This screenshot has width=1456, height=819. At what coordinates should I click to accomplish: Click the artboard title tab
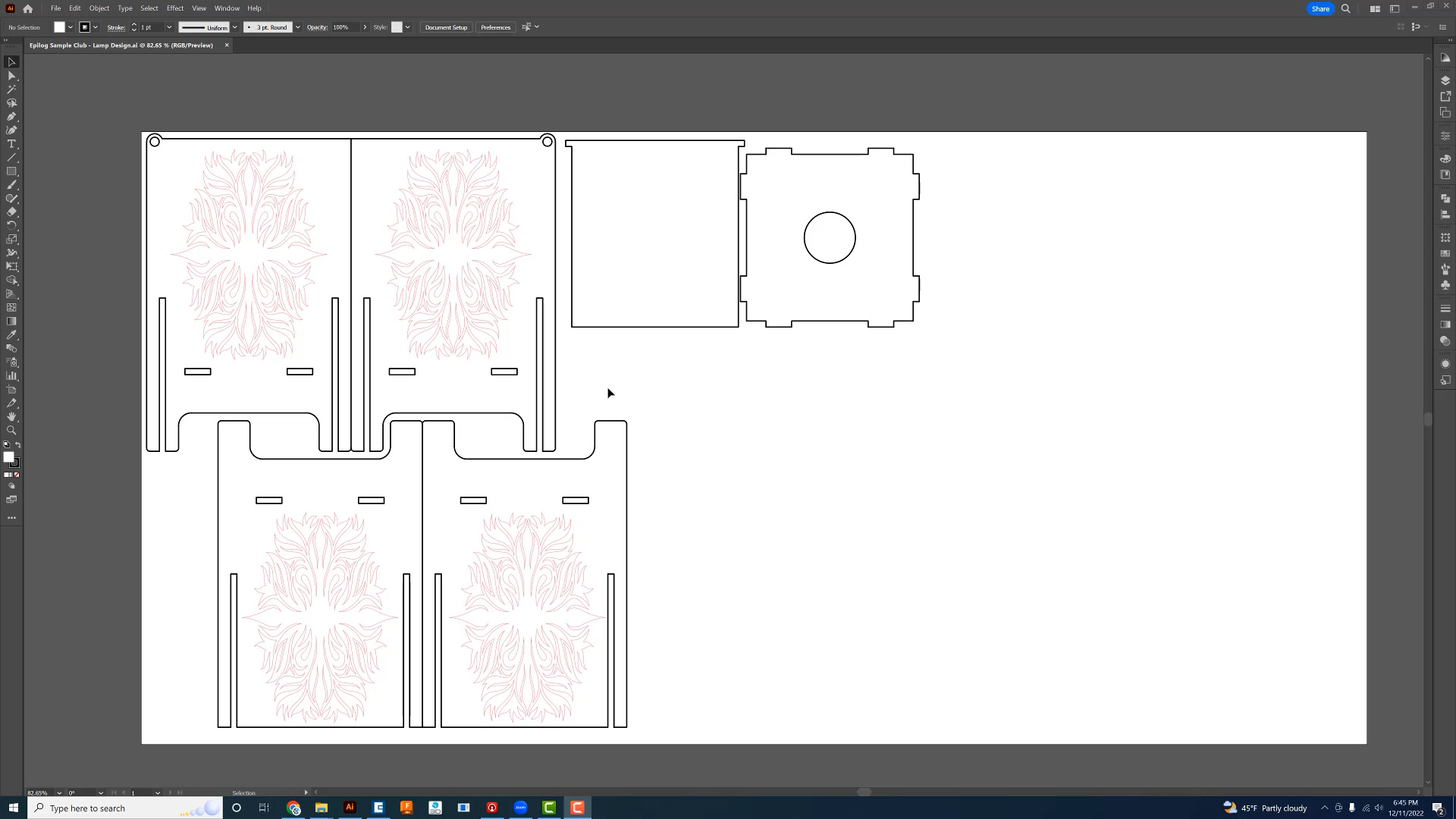coord(121,45)
